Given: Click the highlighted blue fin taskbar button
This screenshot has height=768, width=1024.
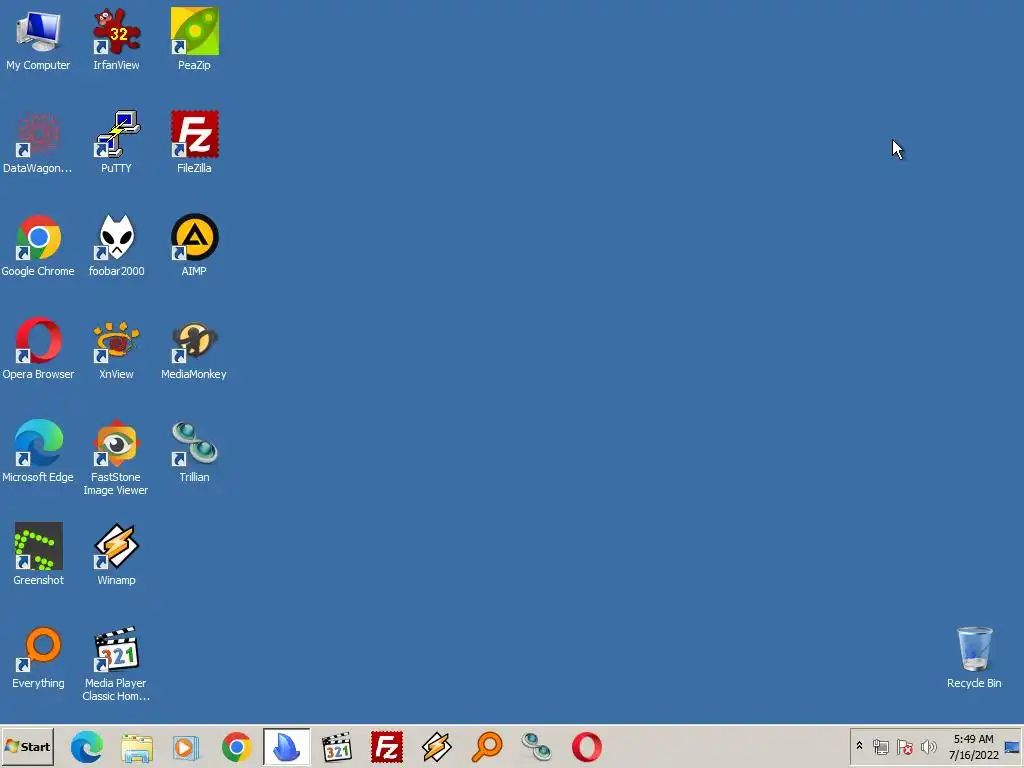Looking at the screenshot, I should [x=287, y=747].
